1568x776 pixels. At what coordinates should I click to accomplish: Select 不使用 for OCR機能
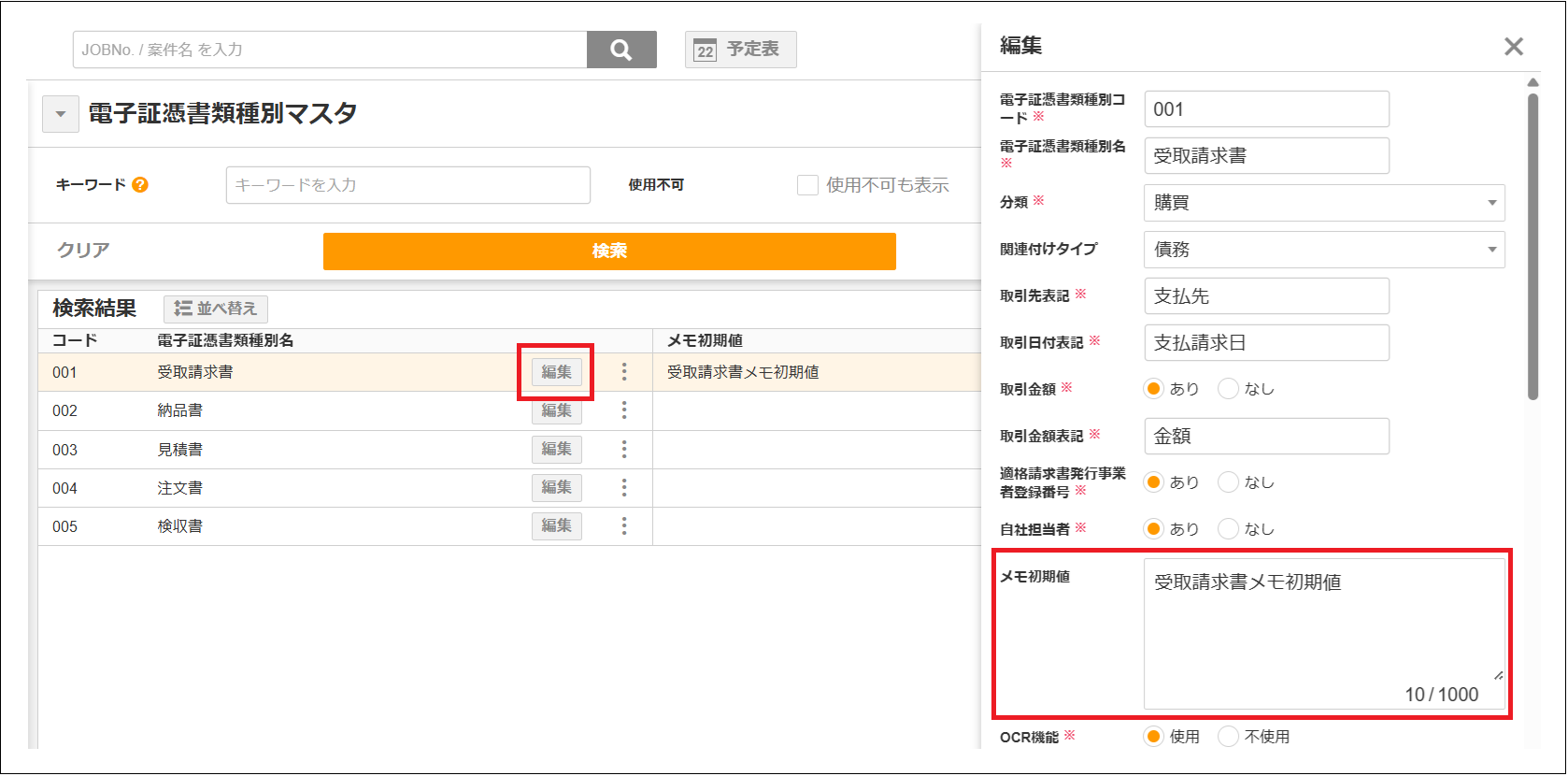click(1228, 737)
